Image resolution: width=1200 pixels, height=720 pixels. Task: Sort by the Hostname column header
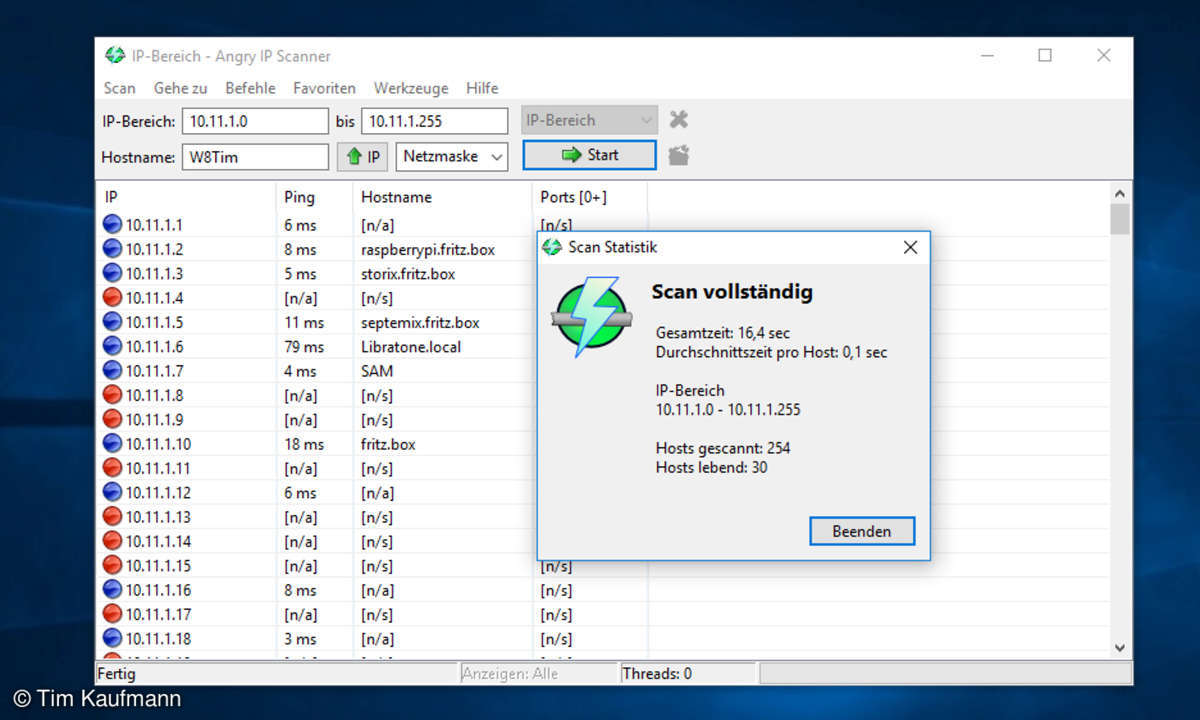[441, 197]
